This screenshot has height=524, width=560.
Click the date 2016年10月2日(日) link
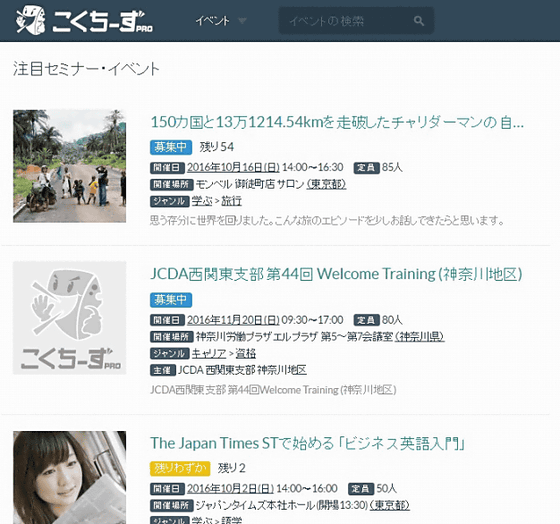pyautogui.click(x=230, y=488)
